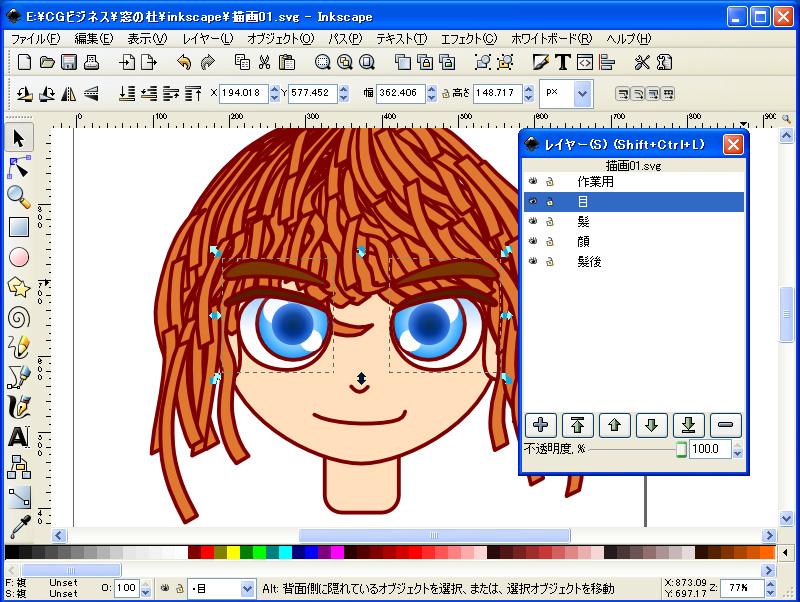Open the zoom percentage dropdown in status bar
This screenshot has width=800, height=602.
tap(771, 588)
